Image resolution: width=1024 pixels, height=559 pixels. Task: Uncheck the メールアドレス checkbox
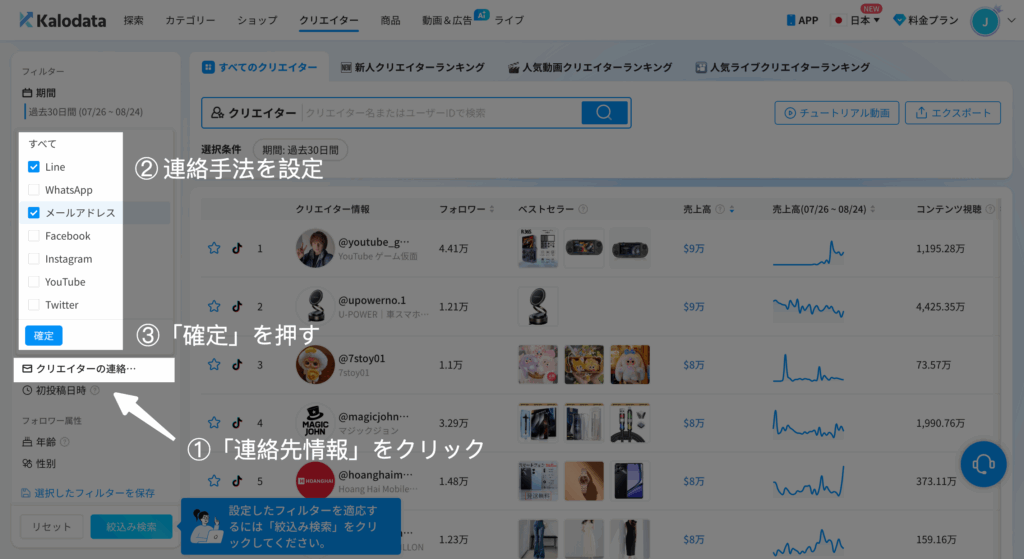(x=34, y=213)
